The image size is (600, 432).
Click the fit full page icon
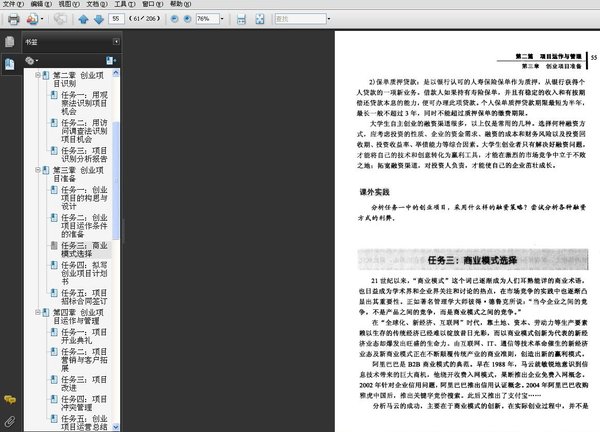tap(260, 19)
